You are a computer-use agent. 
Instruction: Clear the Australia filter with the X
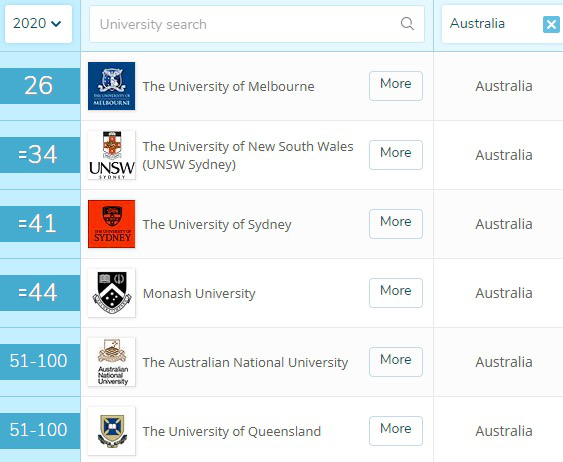551,24
